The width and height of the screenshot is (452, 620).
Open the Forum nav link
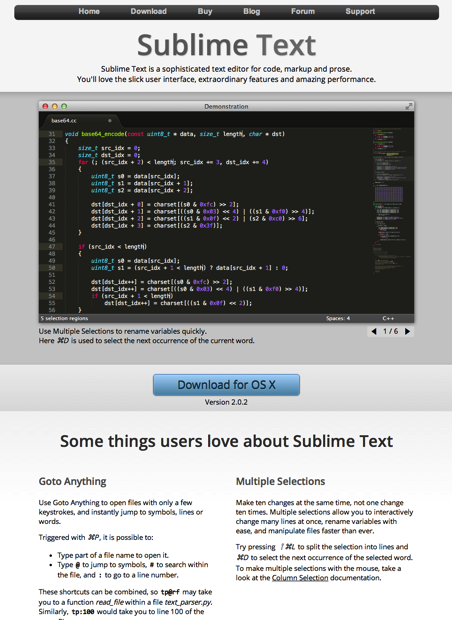303,11
